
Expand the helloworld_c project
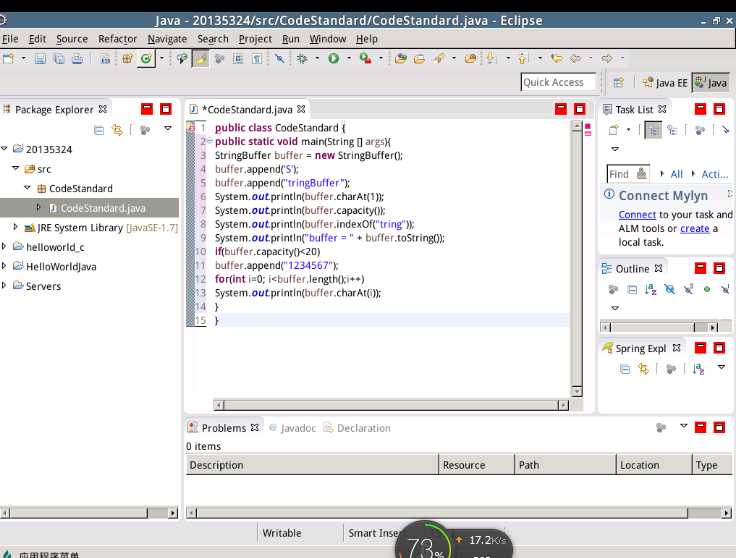tap(4, 246)
